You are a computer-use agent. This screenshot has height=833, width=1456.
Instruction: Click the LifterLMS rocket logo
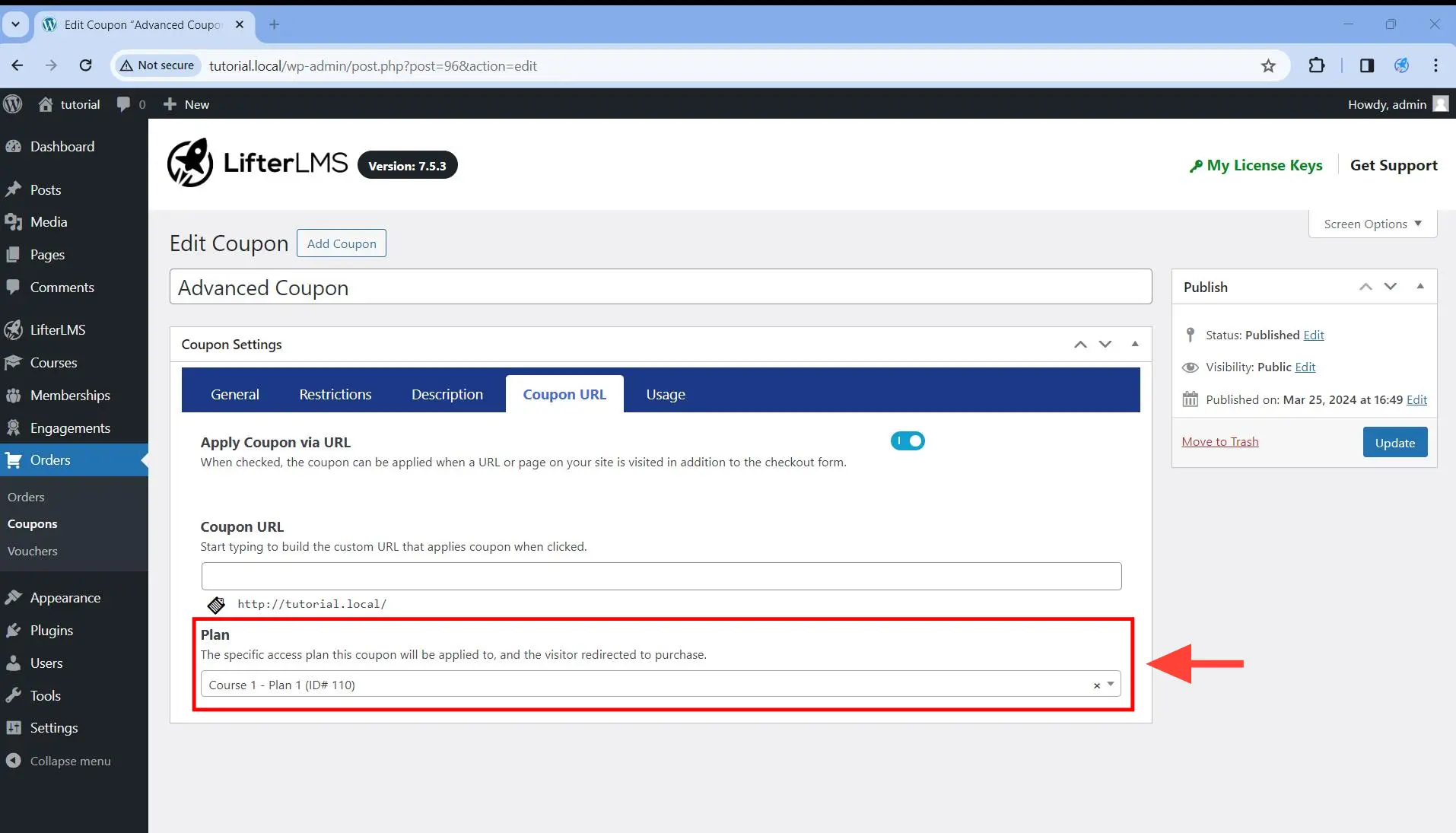190,163
